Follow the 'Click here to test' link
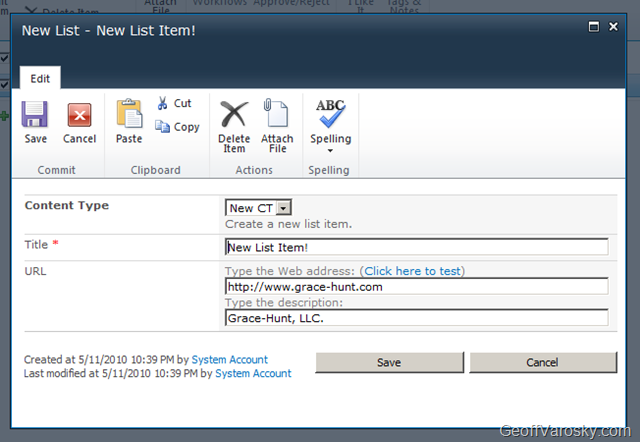This screenshot has height=442, width=640. click(x=413, y=271)
